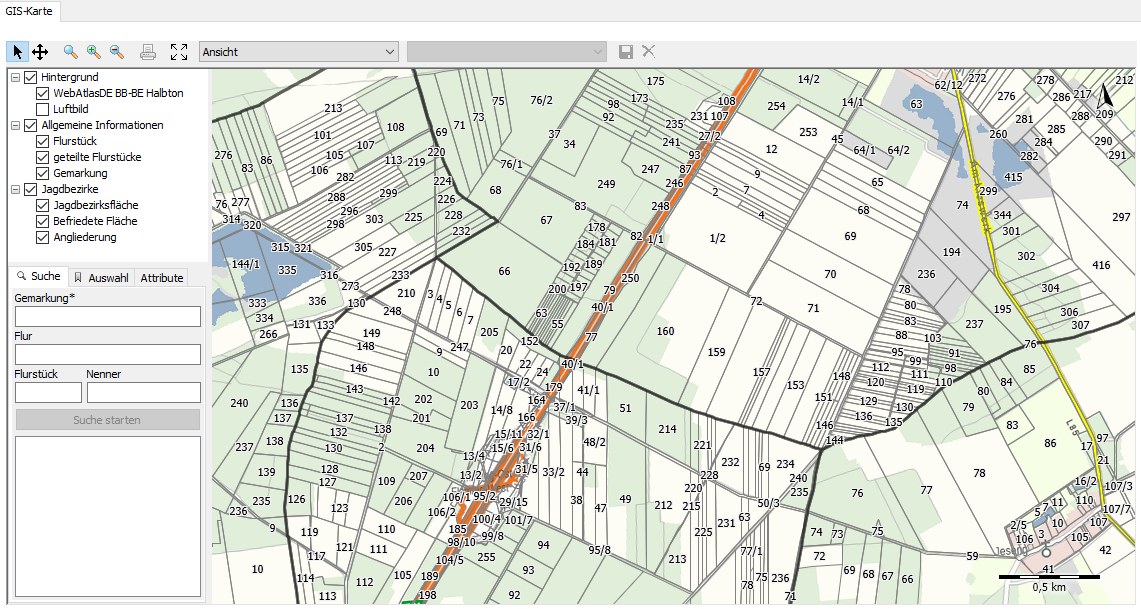Print the current map view
Screen dimensions: 1141x609
(x=148, y=51)
